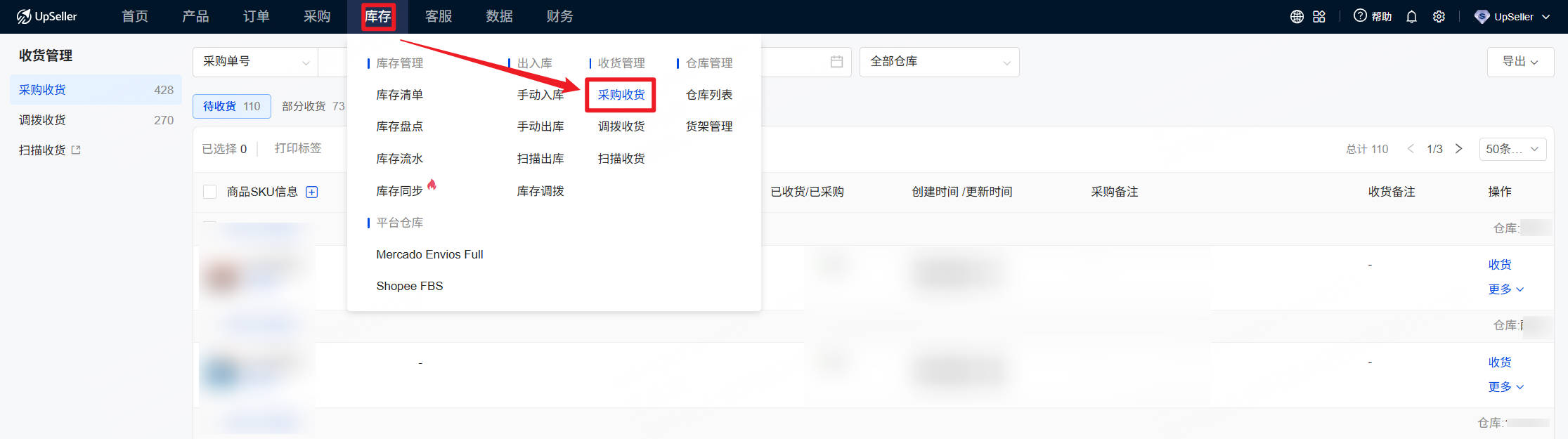
Task: Click 收货 in second row
Action: pos(1500,362)
